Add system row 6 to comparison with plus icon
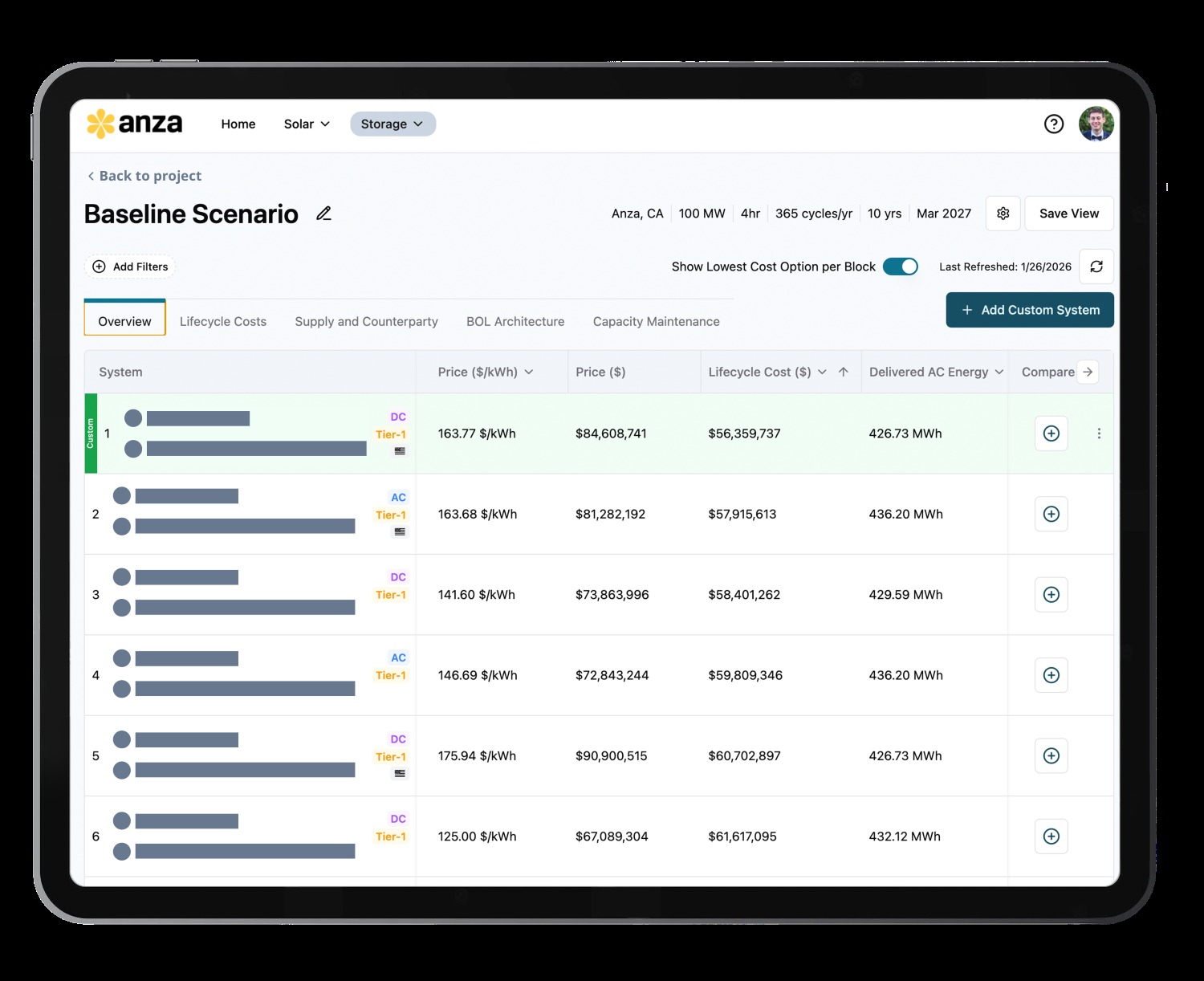 click(1051, 836)
